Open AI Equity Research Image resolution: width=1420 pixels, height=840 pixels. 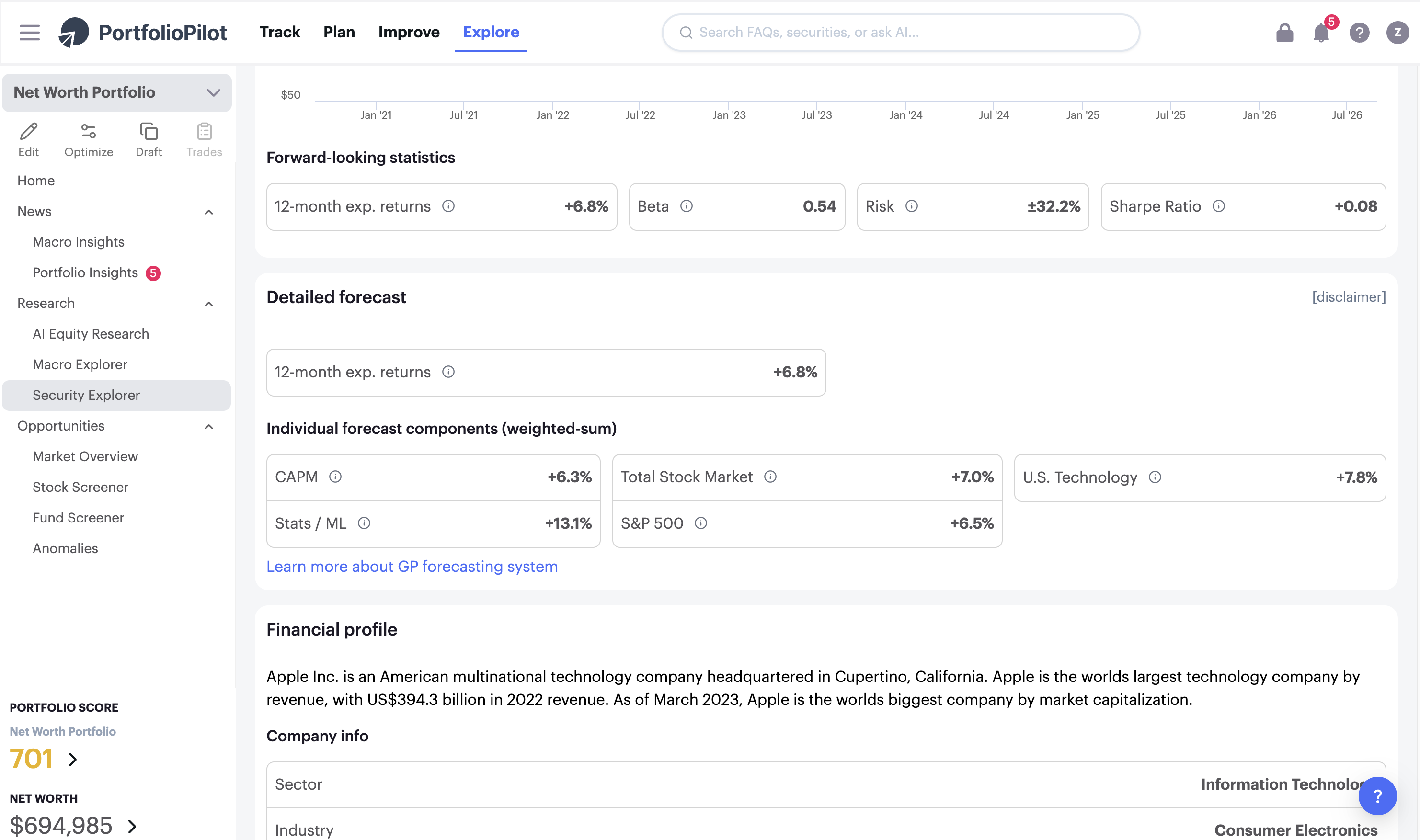91,334
